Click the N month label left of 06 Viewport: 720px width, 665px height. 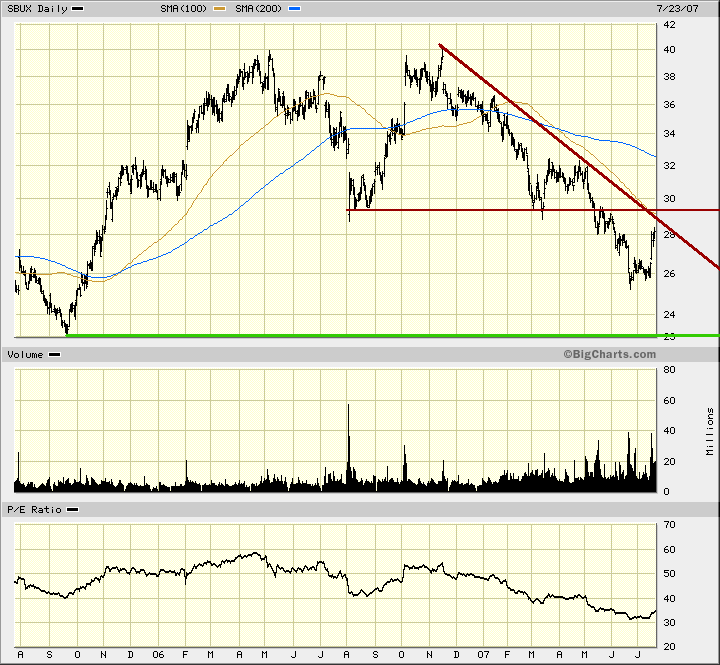coord(104,655)
